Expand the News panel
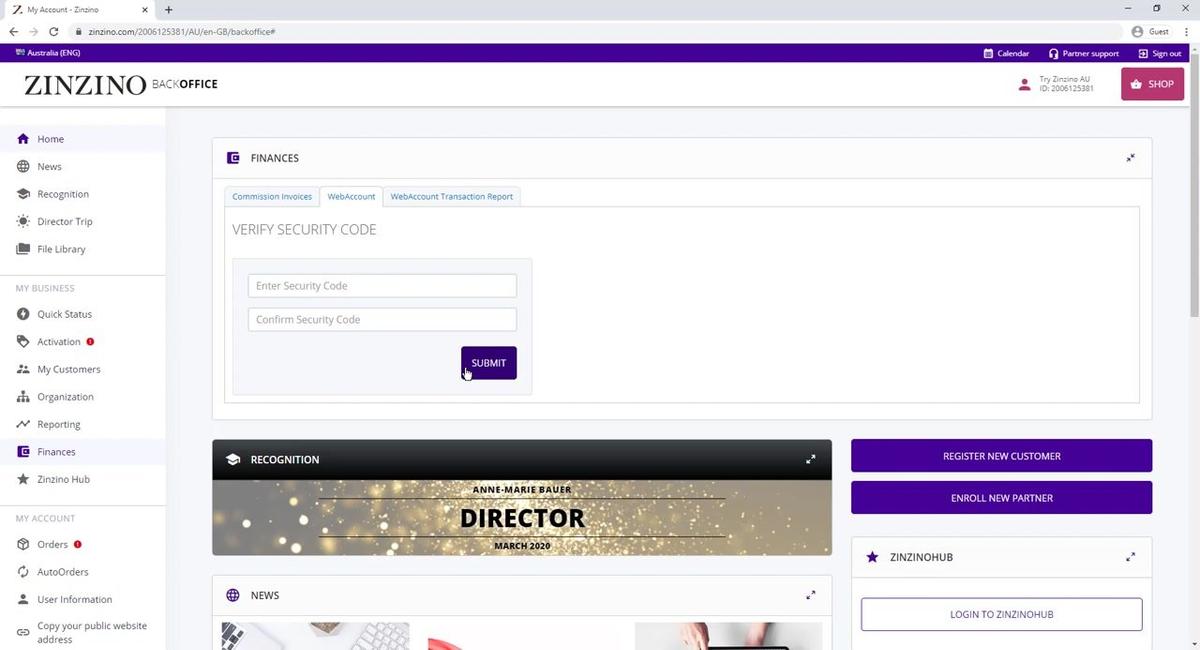Image resolution: width=1200 pixels, height=650 pixels. (810, 594)
